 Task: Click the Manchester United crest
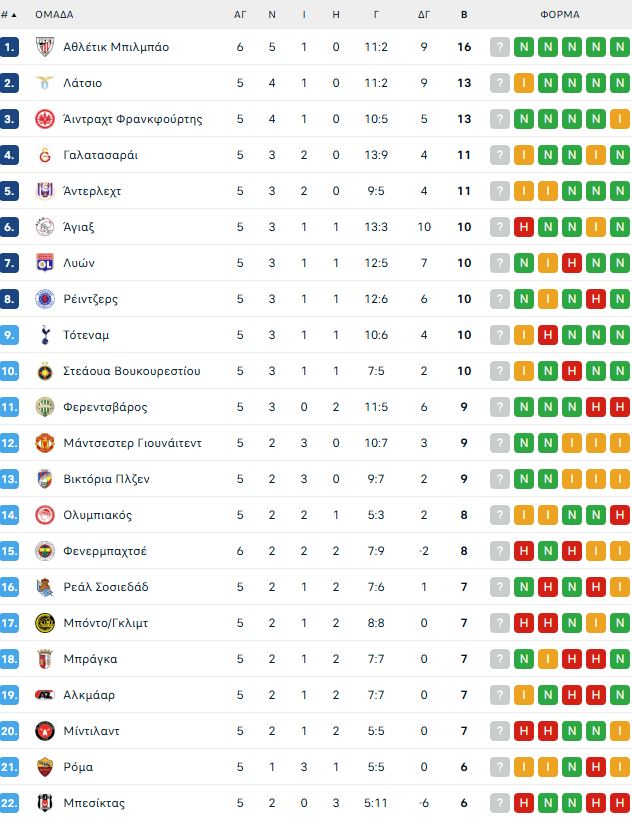click(45, 443)
